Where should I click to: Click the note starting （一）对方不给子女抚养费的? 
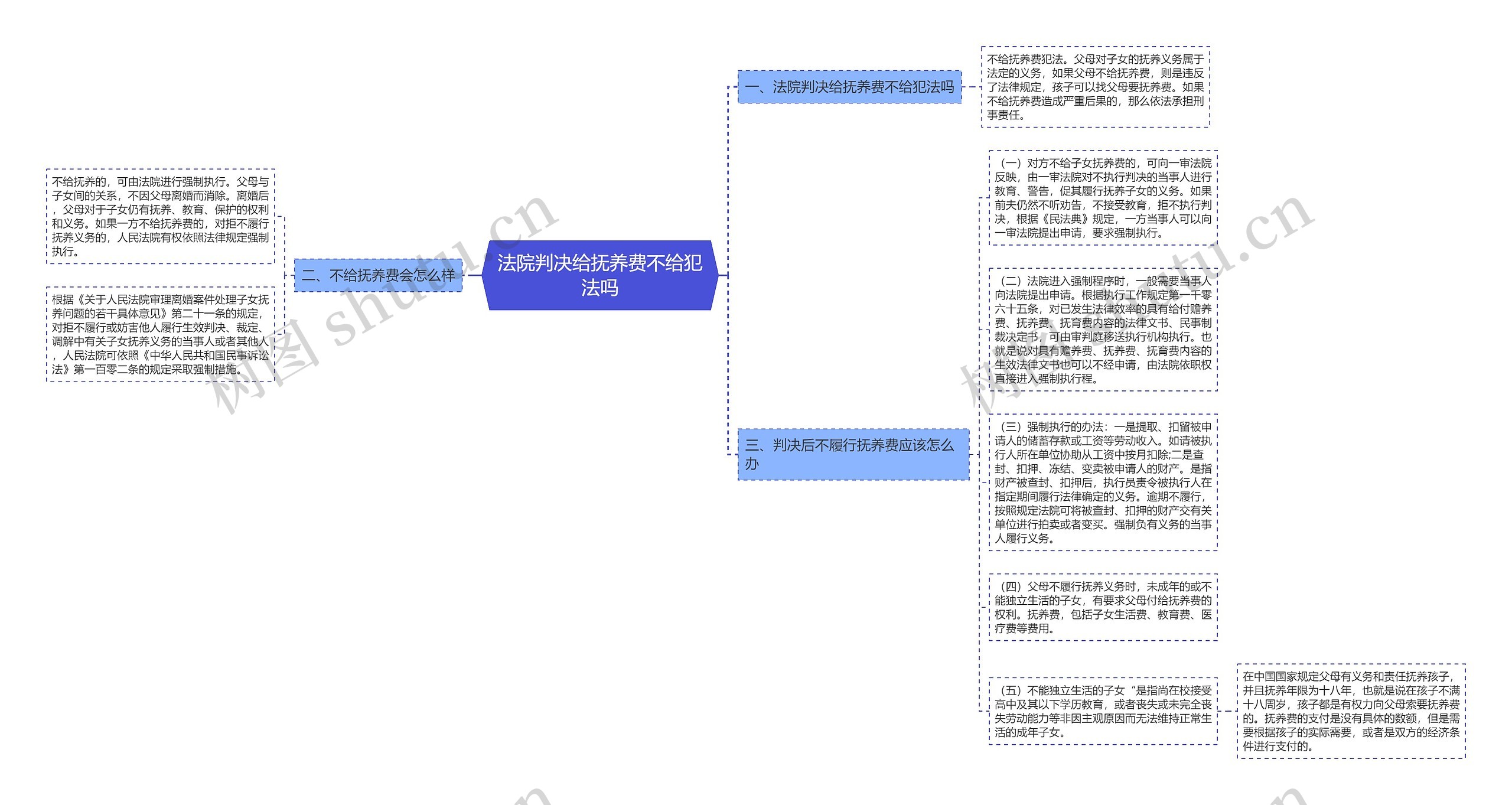(1103, 198)
